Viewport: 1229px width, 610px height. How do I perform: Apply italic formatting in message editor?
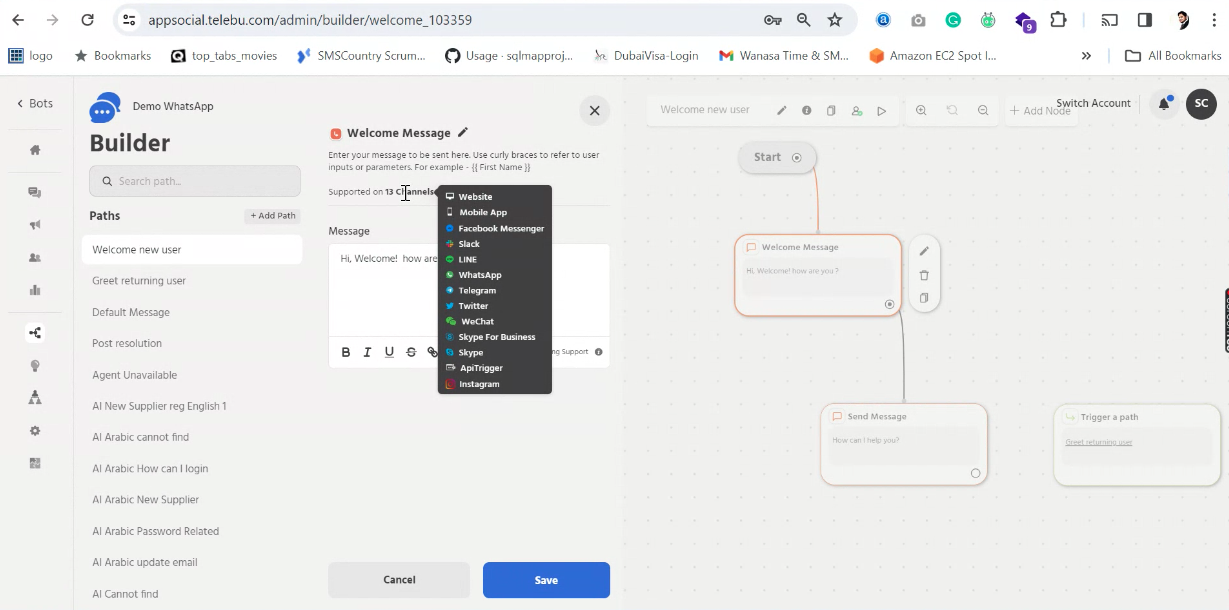367,352
